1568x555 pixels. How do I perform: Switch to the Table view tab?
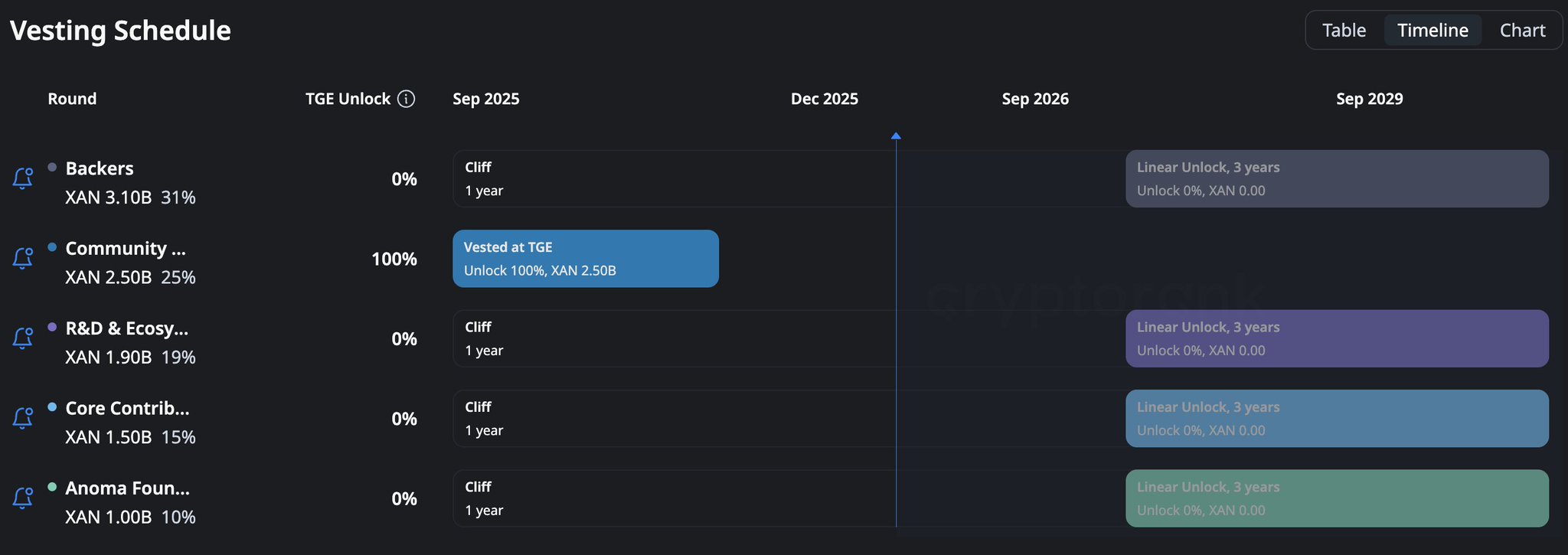point(1344,30)
